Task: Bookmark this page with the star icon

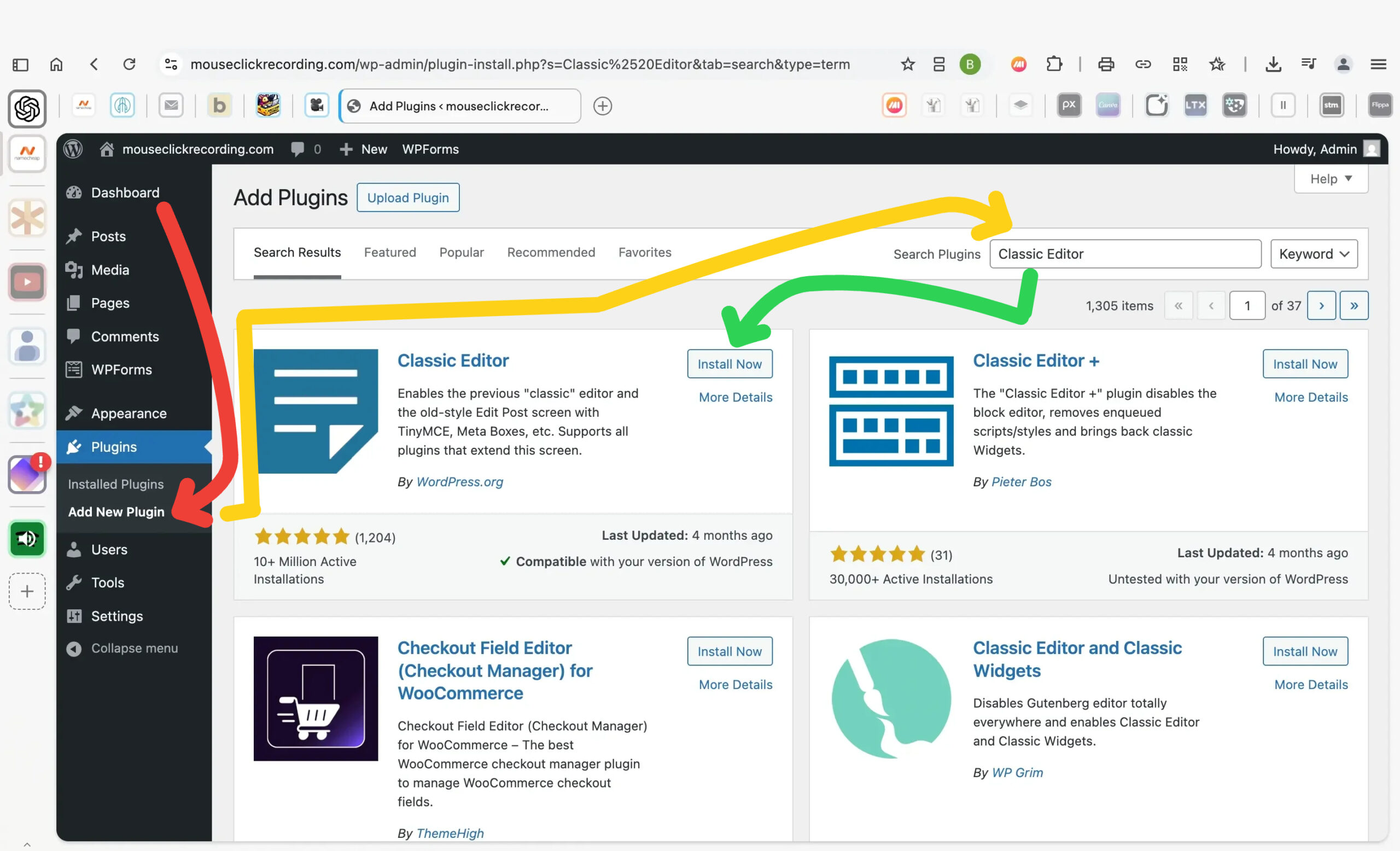Action: (x=907, y=64)
